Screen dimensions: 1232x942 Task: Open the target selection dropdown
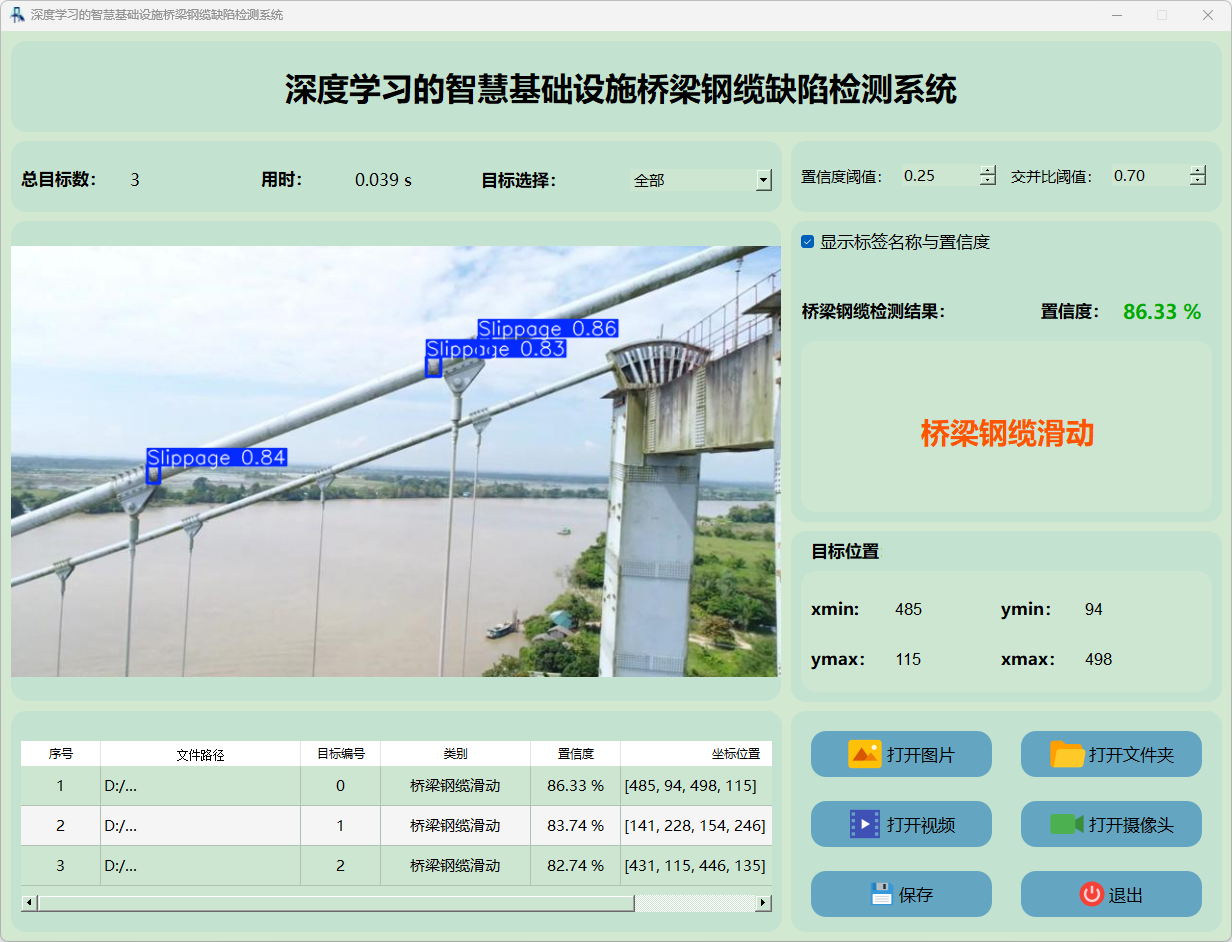pyautogui.click(x=764, y=180)
